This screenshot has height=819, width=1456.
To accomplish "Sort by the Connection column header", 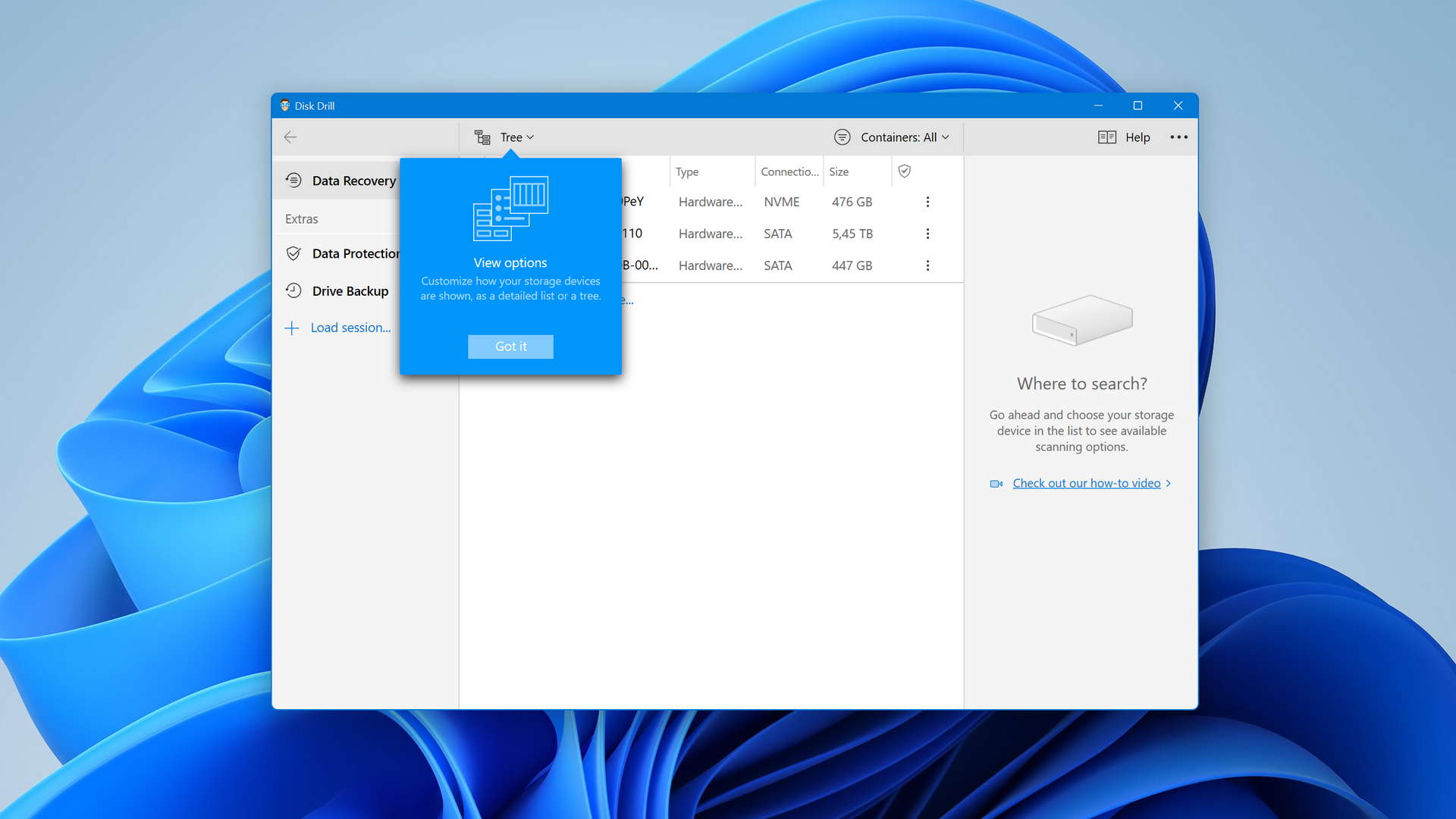I will [x=789, y=172].
